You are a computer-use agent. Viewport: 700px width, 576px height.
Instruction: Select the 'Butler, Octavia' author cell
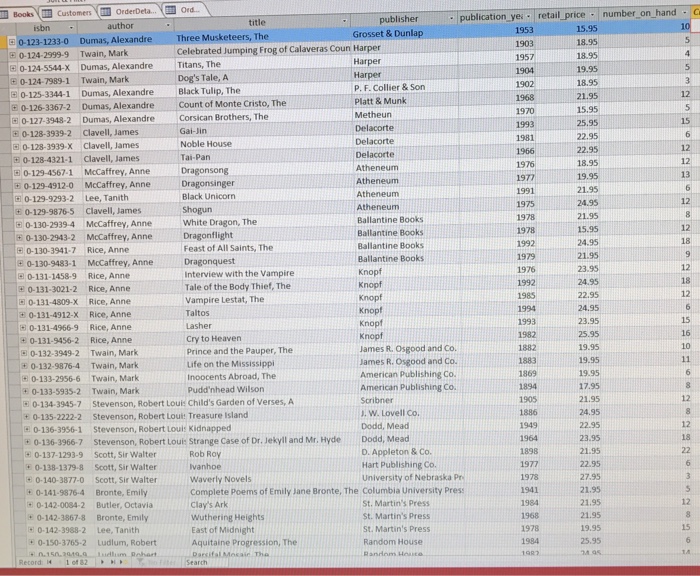141,505
